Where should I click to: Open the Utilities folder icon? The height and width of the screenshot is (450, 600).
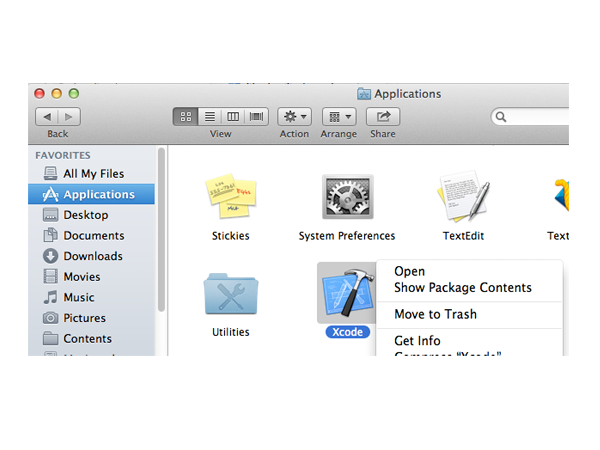(231, 294)
